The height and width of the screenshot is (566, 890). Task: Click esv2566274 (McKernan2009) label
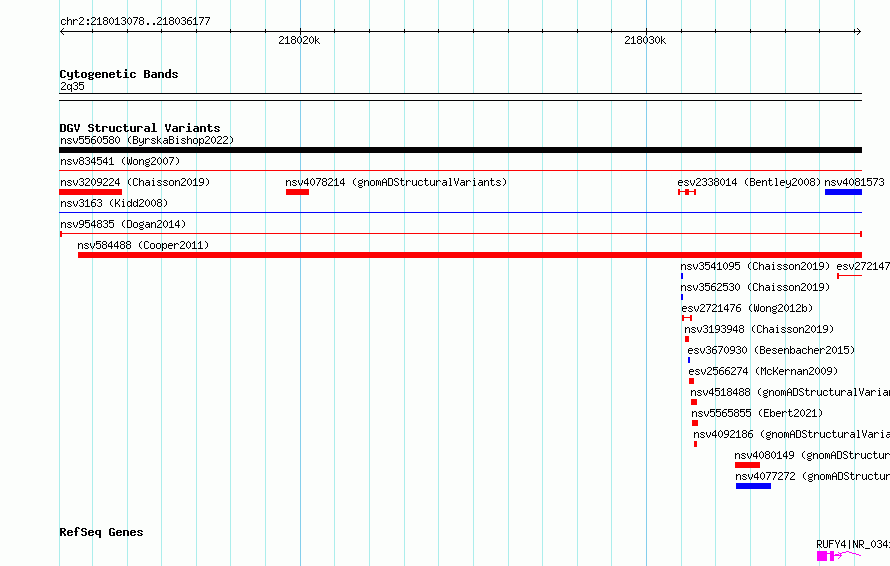coord(763,371)
